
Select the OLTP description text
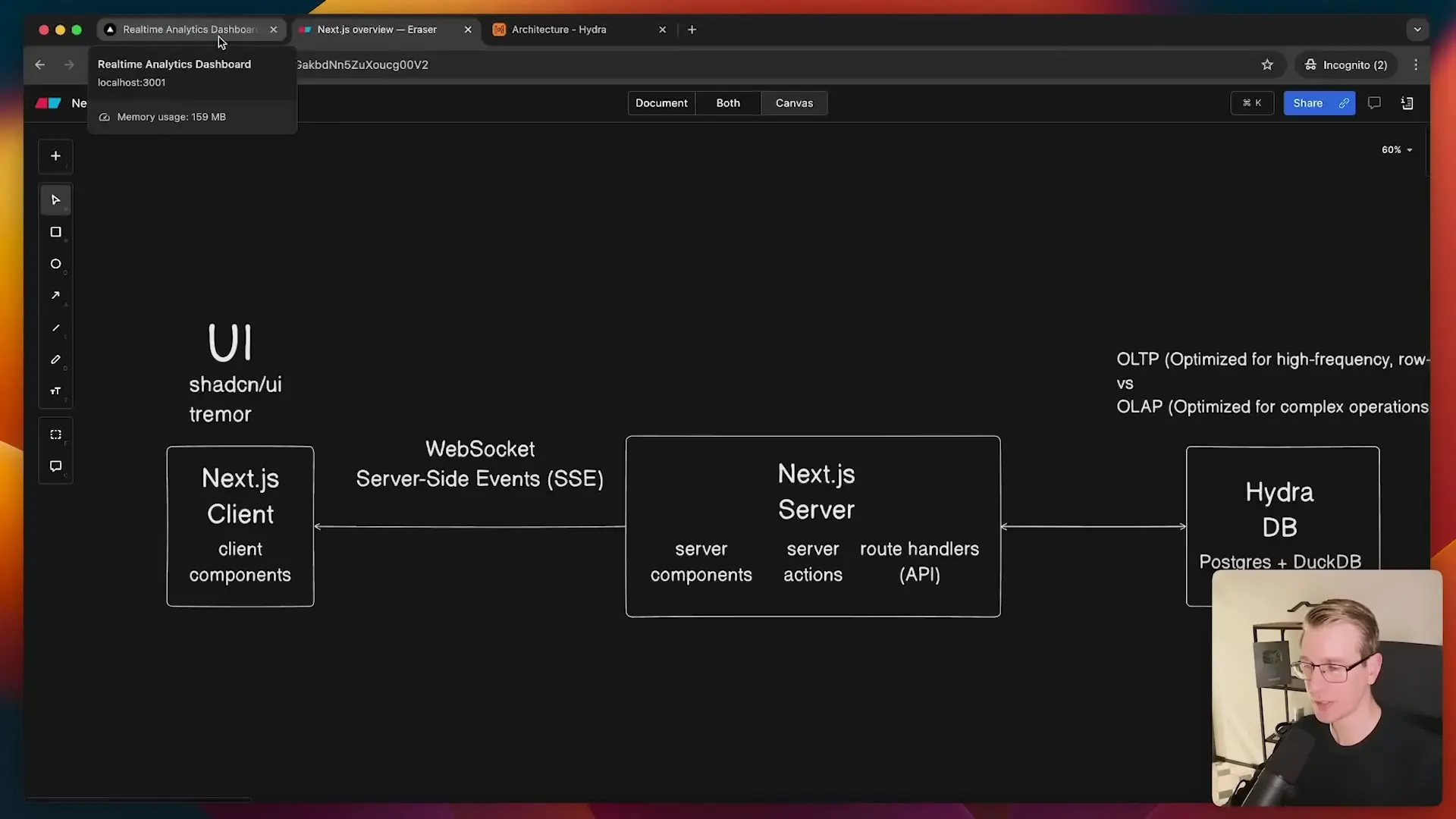click(x=1272, y=359)
